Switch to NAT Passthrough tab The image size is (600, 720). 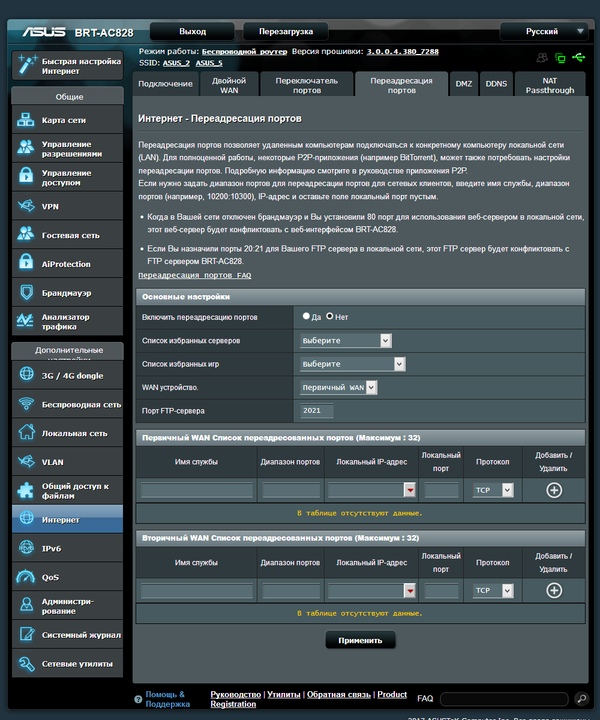(550, 85)
